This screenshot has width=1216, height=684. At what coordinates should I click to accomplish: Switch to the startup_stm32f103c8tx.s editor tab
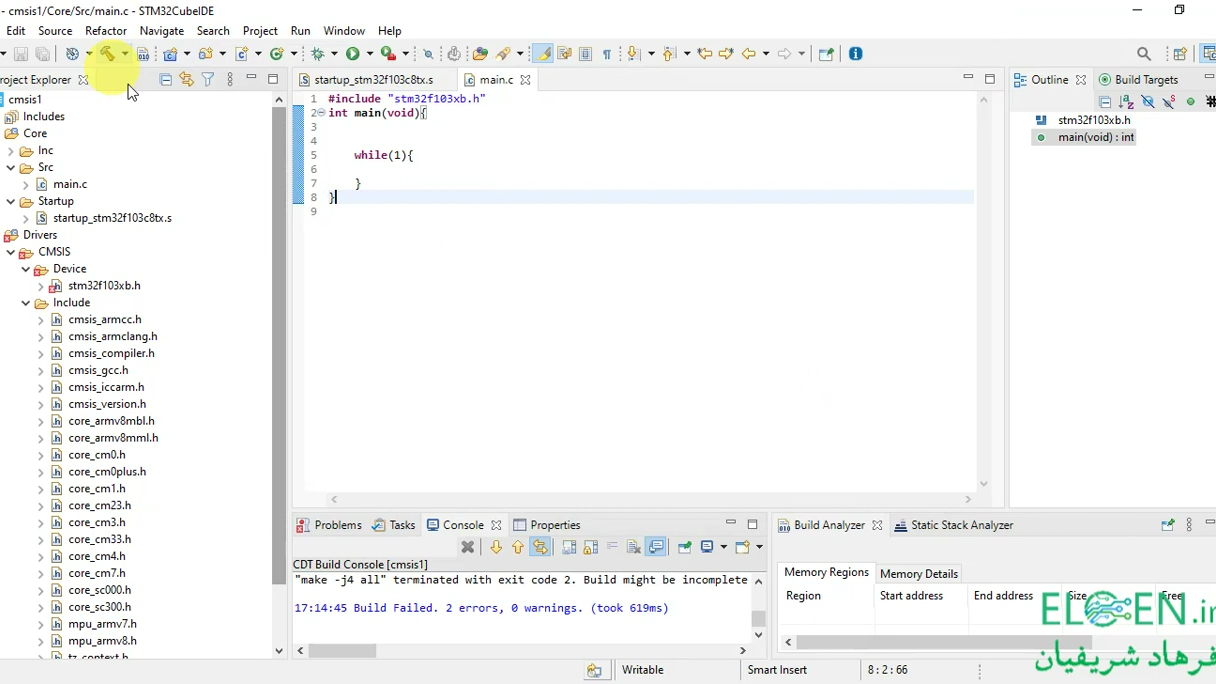(375, 79)
